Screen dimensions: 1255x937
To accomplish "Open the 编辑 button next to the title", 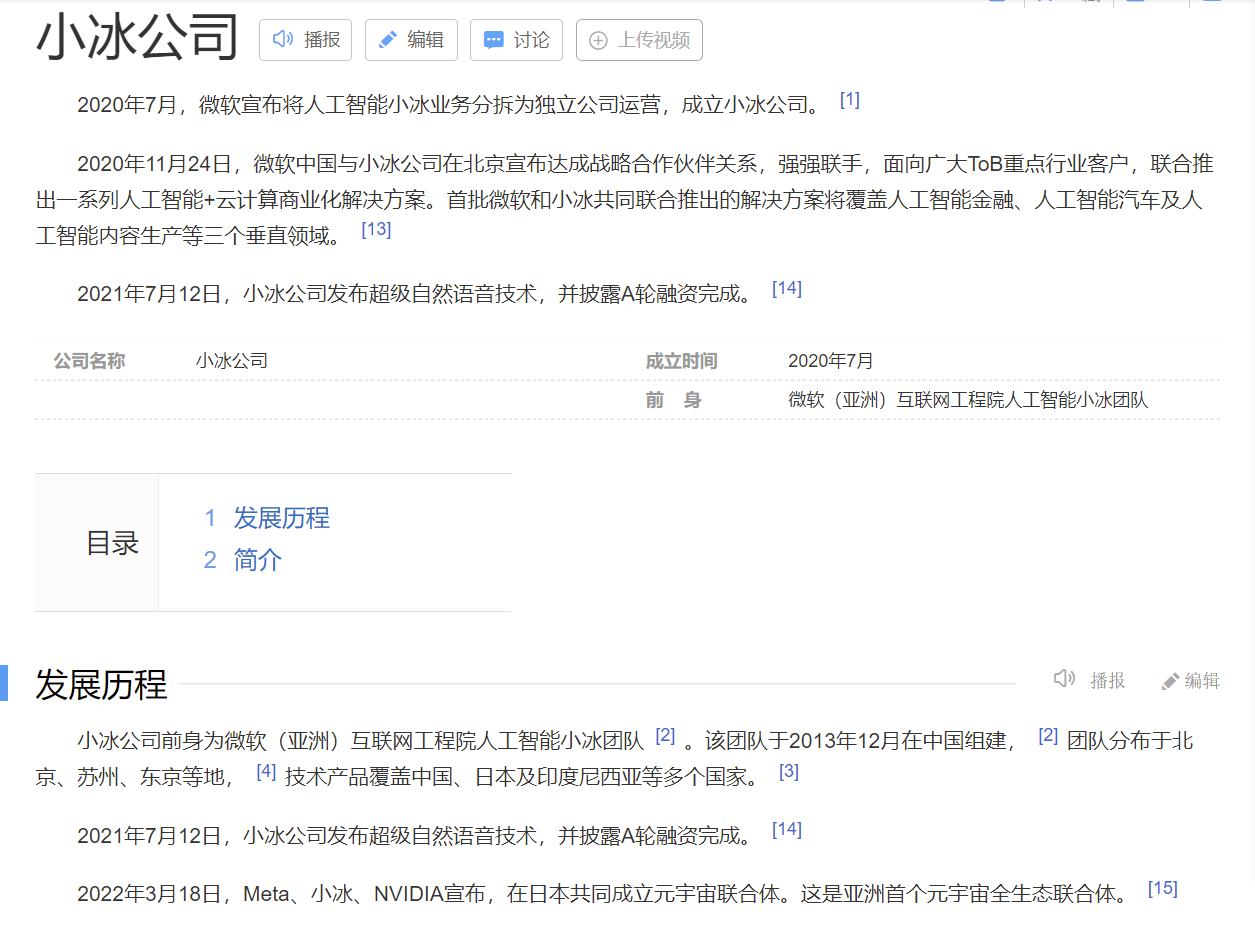I will tap(411, 40).
